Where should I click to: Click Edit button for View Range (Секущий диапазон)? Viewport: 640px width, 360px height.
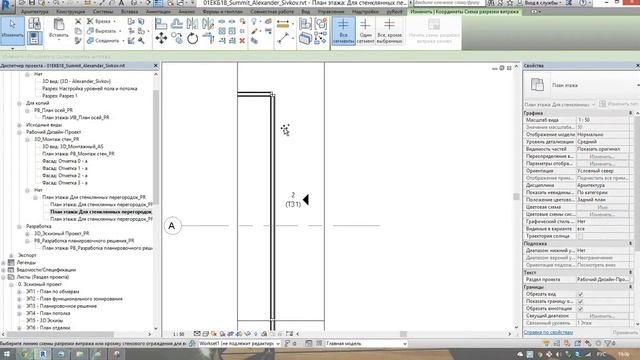pos(602,316)
